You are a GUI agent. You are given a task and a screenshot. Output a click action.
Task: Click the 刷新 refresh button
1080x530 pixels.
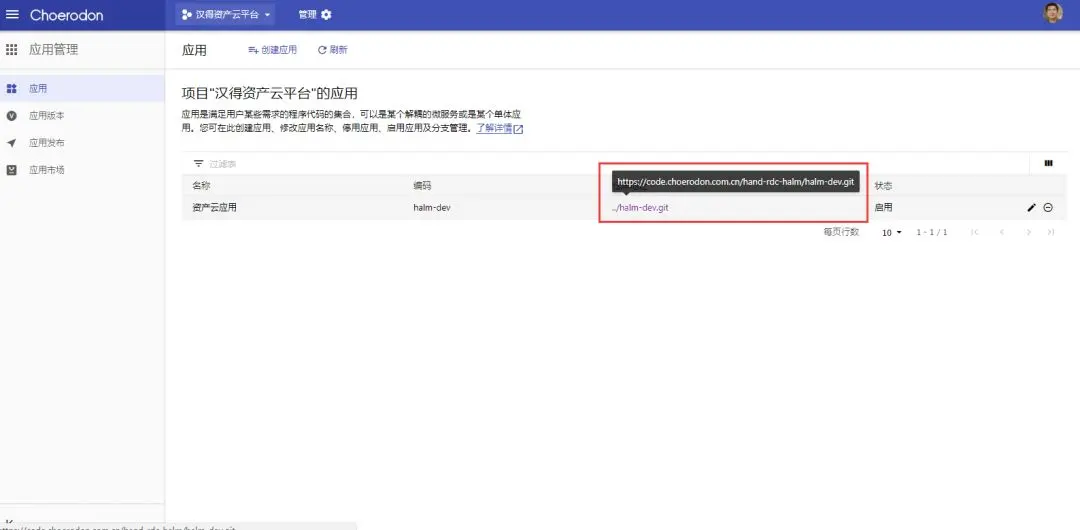333,50
